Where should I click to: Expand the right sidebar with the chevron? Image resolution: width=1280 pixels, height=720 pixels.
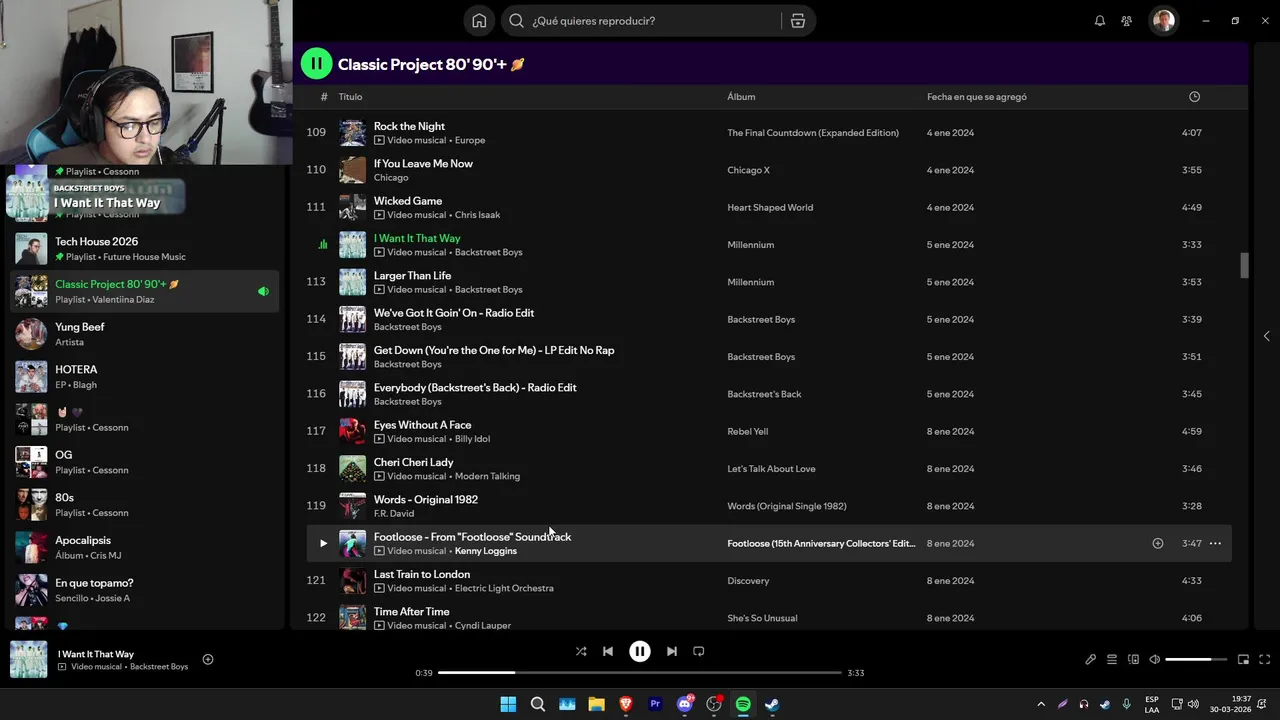coord(1266,336)
